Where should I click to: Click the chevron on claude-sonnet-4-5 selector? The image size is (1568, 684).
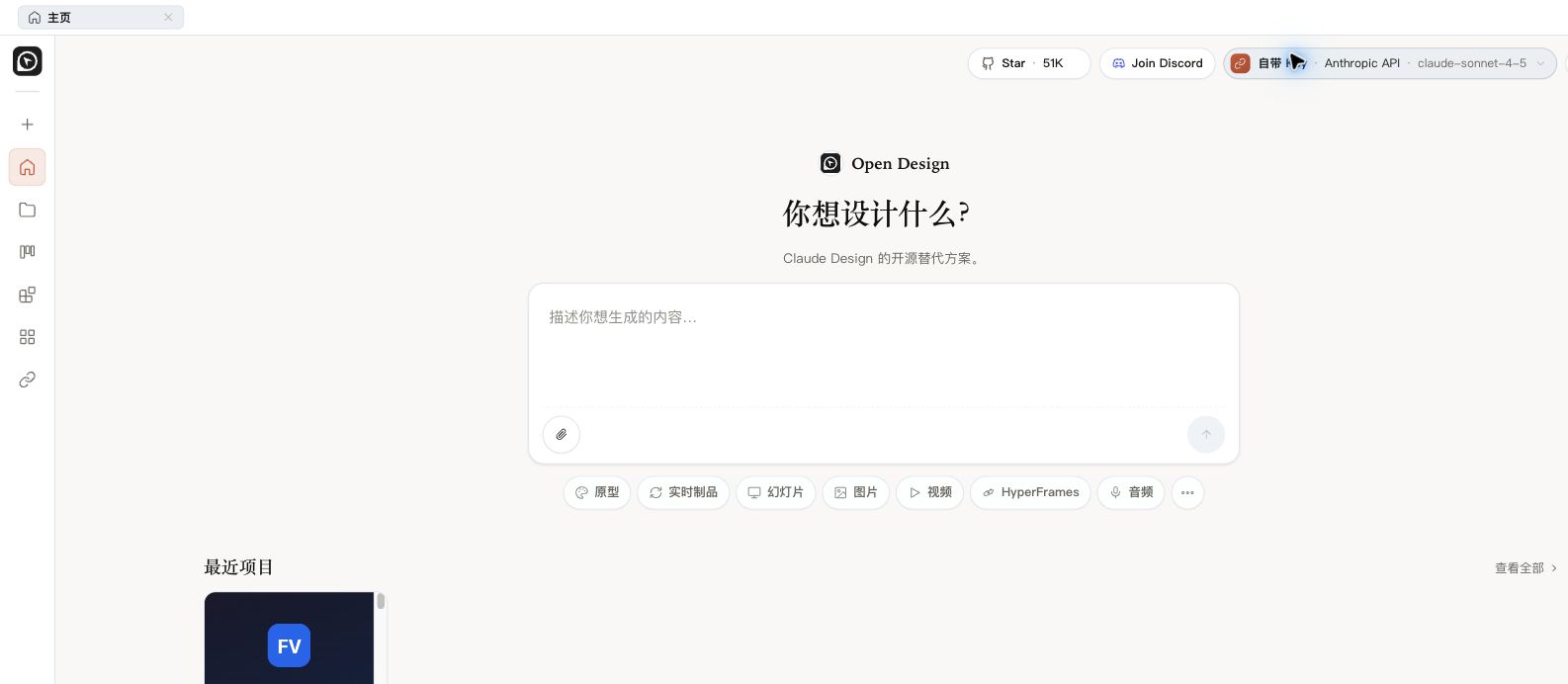coord(1540,63)
